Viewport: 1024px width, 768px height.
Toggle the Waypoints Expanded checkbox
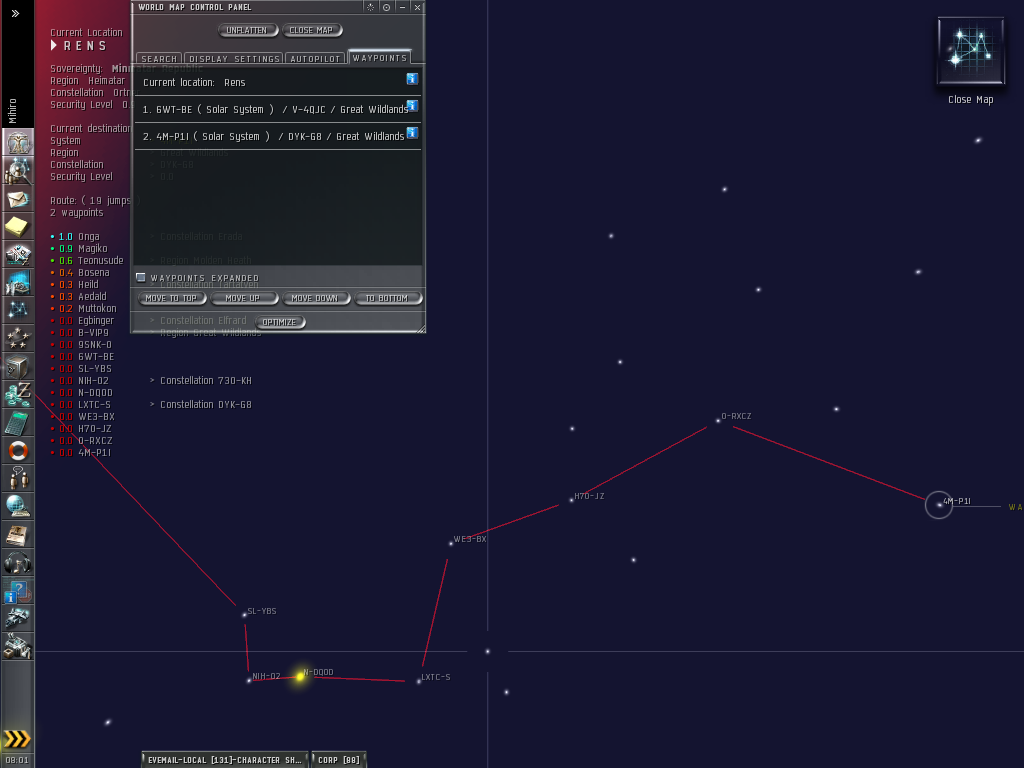tap(141, 277)
